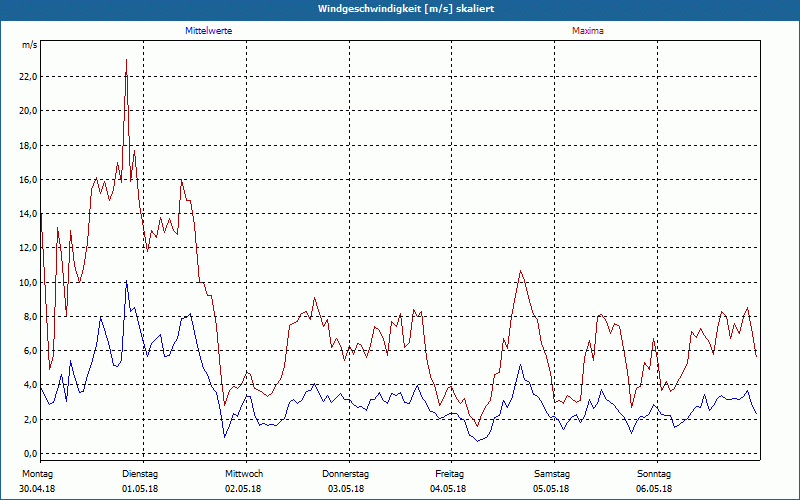This screenshot has width=800, height=500.
Task: Select the 20,0 y-axis value
Action: point(29,111)
